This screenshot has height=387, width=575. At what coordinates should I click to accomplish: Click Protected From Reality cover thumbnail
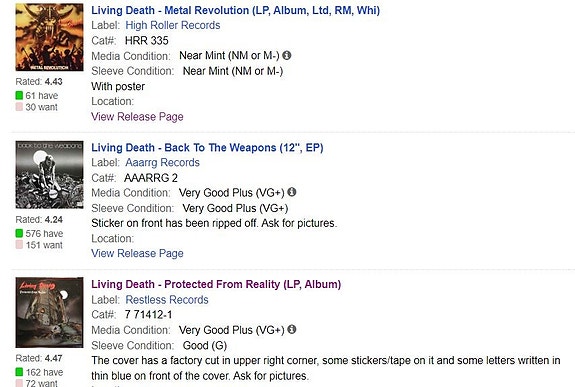point(50,313)
